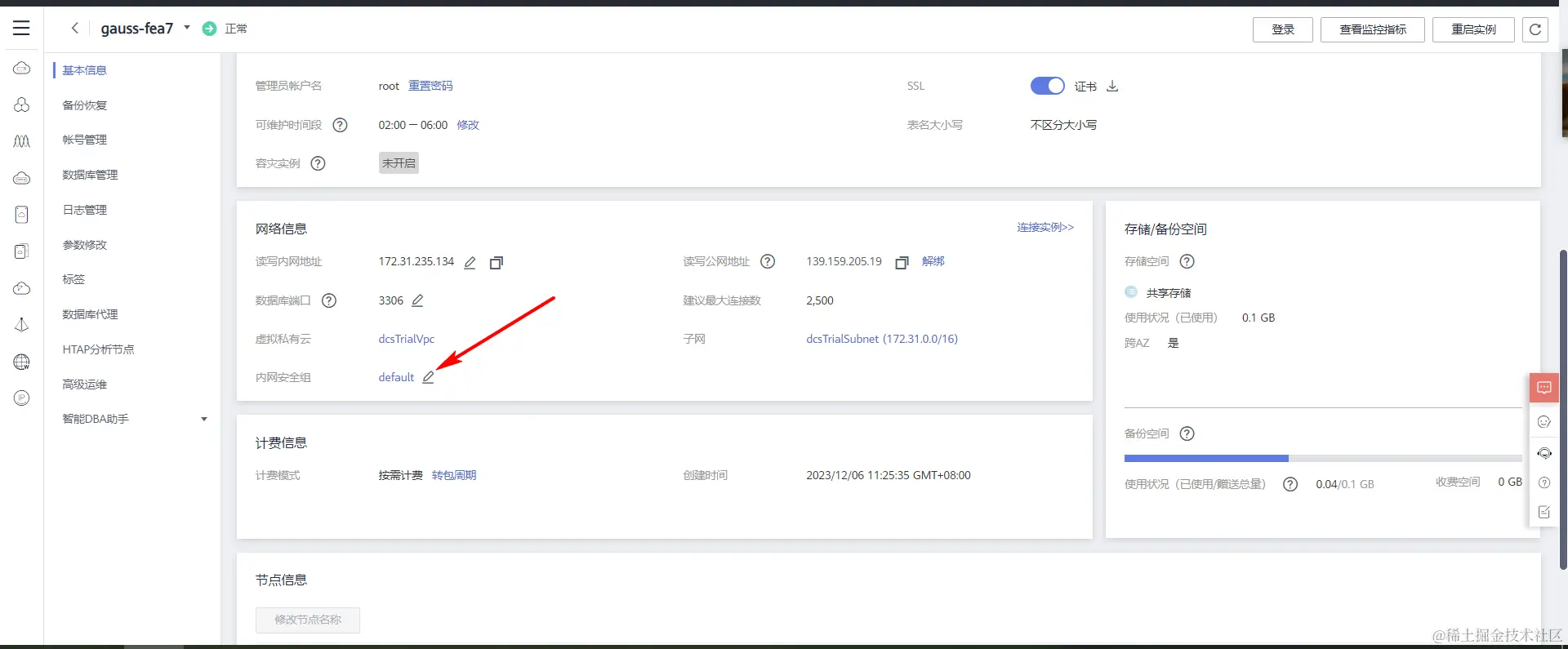Screen dimensions: 1568x649
Task: Go back using the left chevron
Action: click(x=74, y=28)
